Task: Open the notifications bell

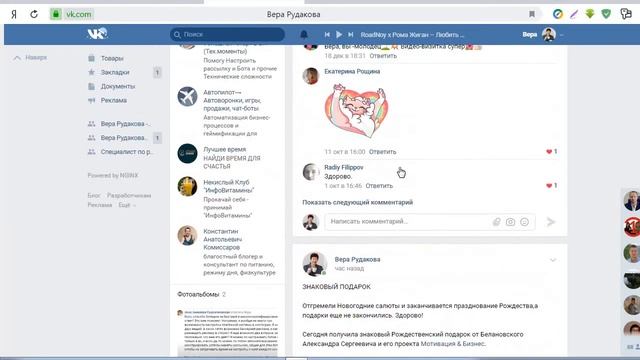Action: point(304,35)
